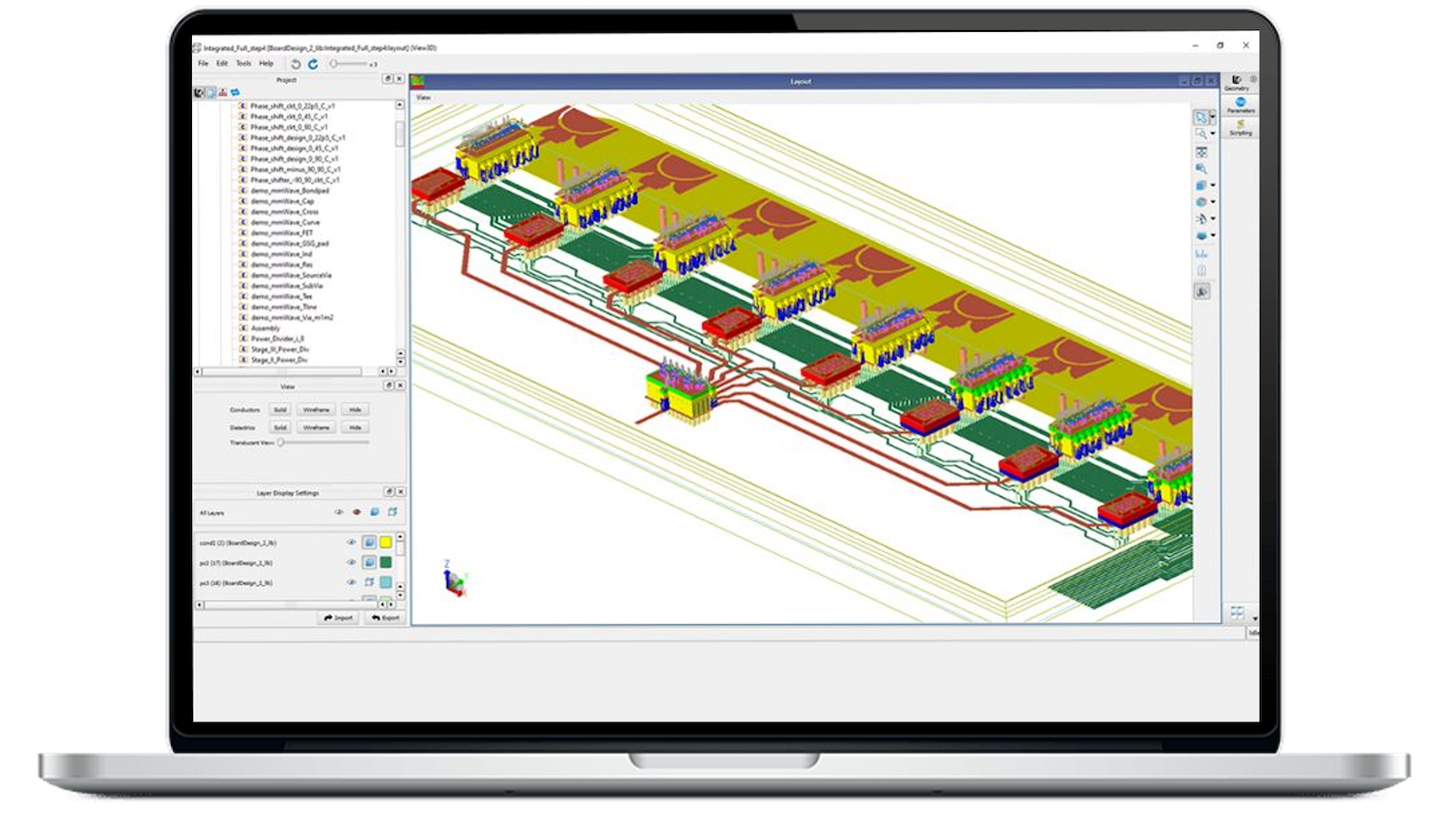The width and height of the screenshot is (1456, 819).
Task: Open the Geometry panel icon
Action: coord(1237,82)
